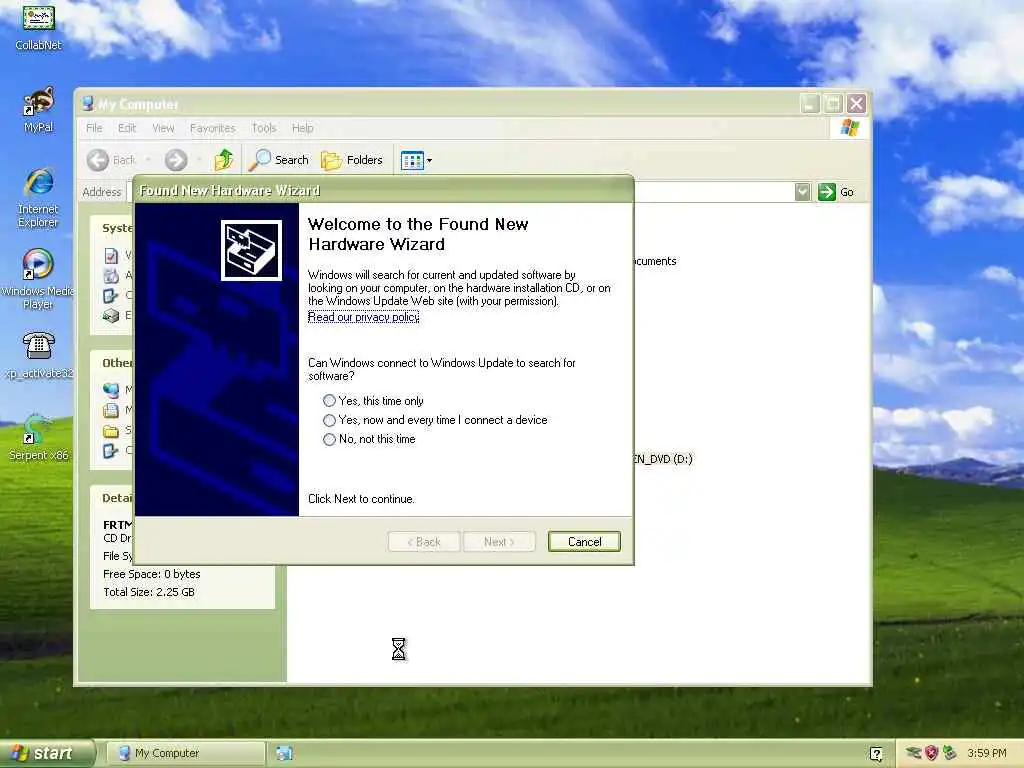Launch Internet Explorer from the desktop
This screenshot has width=1024, height=768.
pos(39,197)
